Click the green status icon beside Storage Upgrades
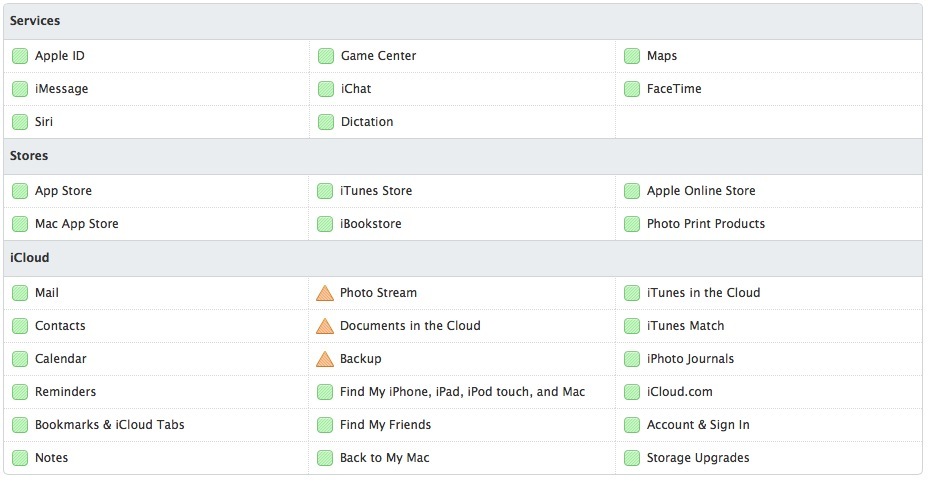Viewport: 929px width, 484px height. [632, 459]
